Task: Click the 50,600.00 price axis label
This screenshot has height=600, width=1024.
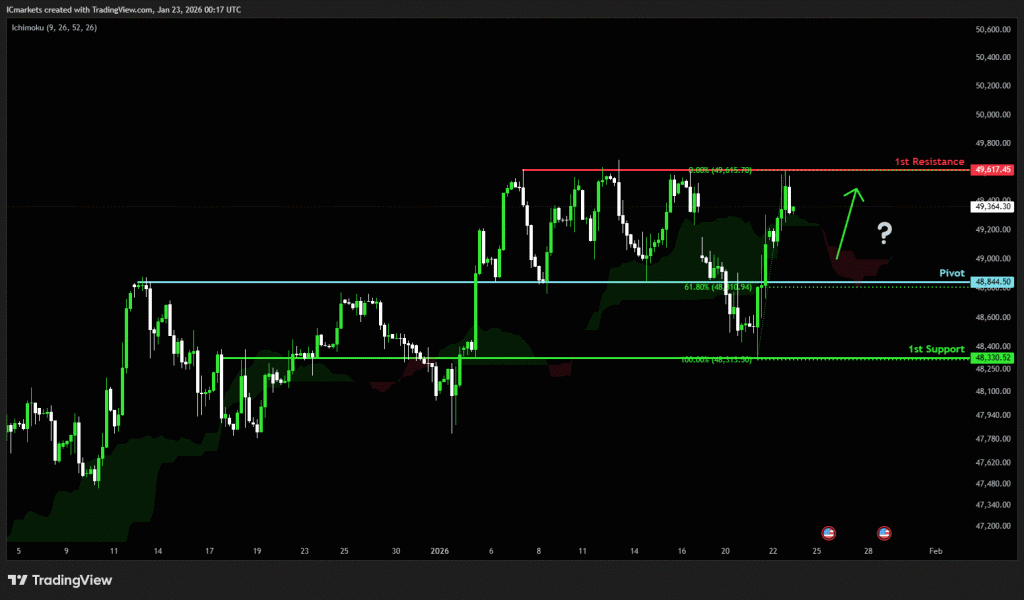Action: [992, 30]
